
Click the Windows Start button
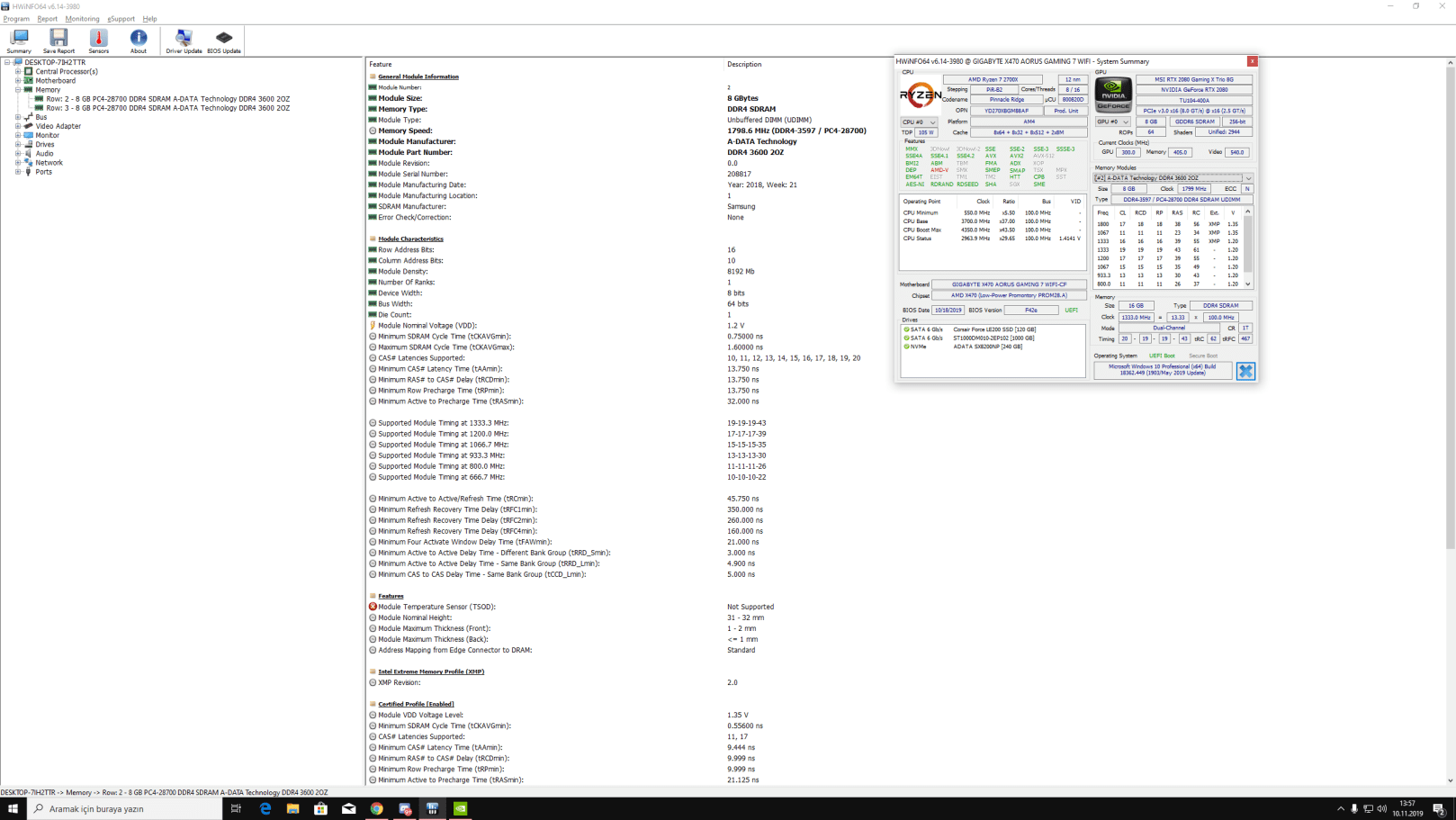pyautogui.click(x=13, y=808)
